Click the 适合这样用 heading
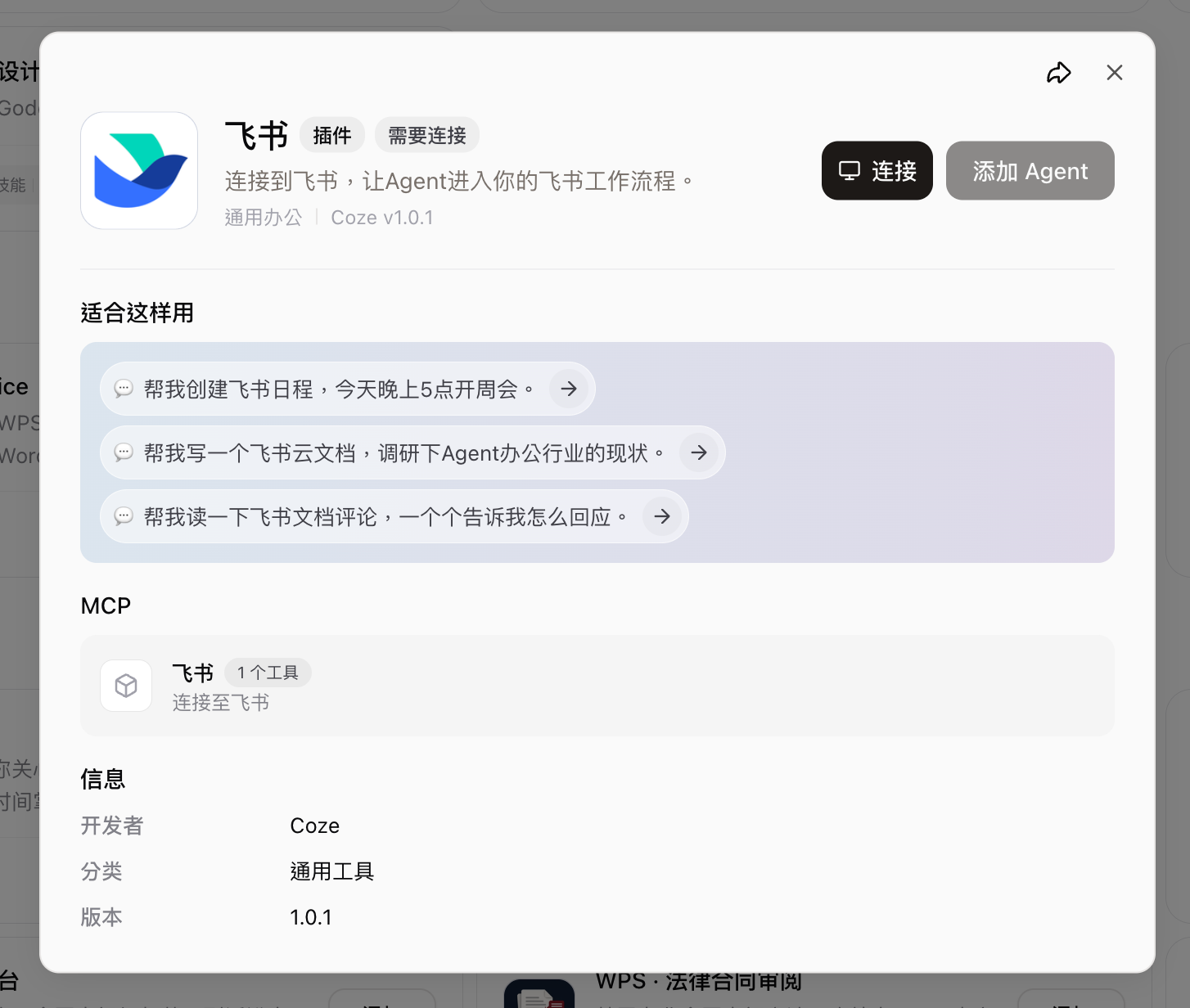This screenshot has height=1008, width=1190. (137, 313)
